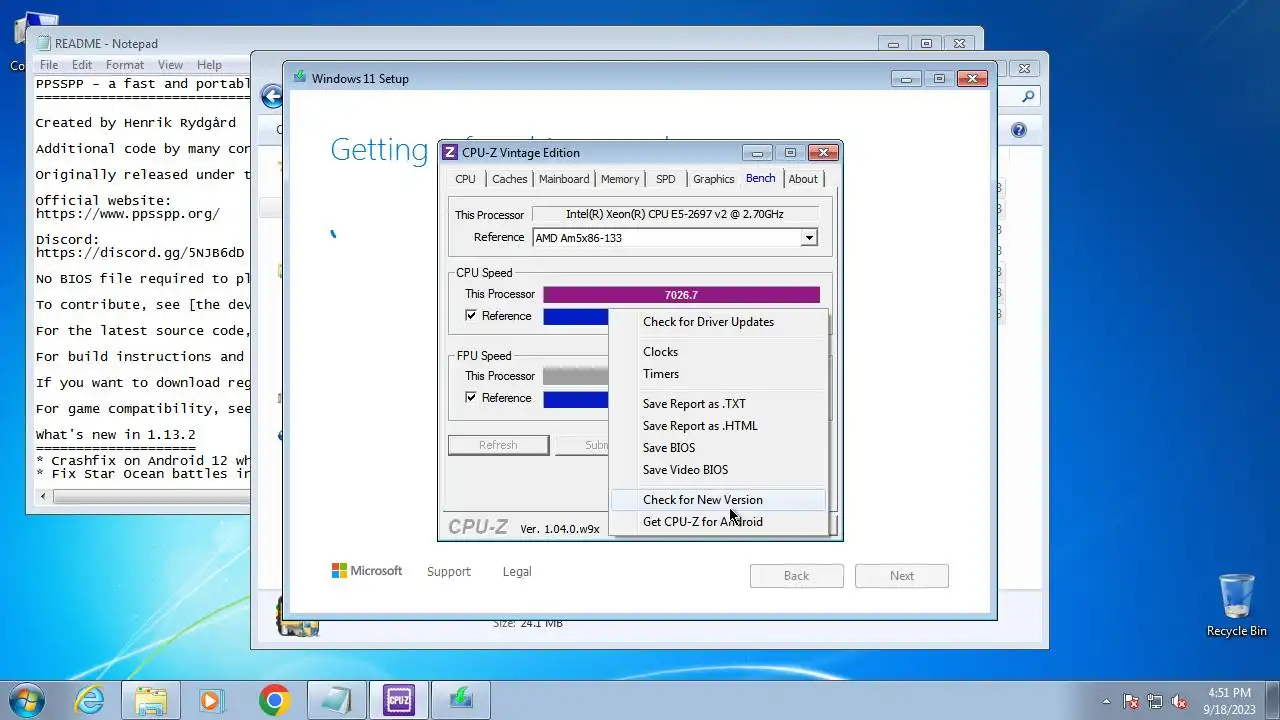Viewport: 1280px width, 720px height.
Task: Click the blue help icon in background window
Action: 1018,130
